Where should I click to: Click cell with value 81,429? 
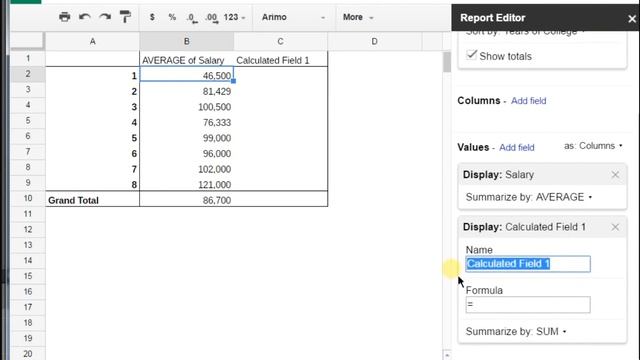[x=187, y=91]
